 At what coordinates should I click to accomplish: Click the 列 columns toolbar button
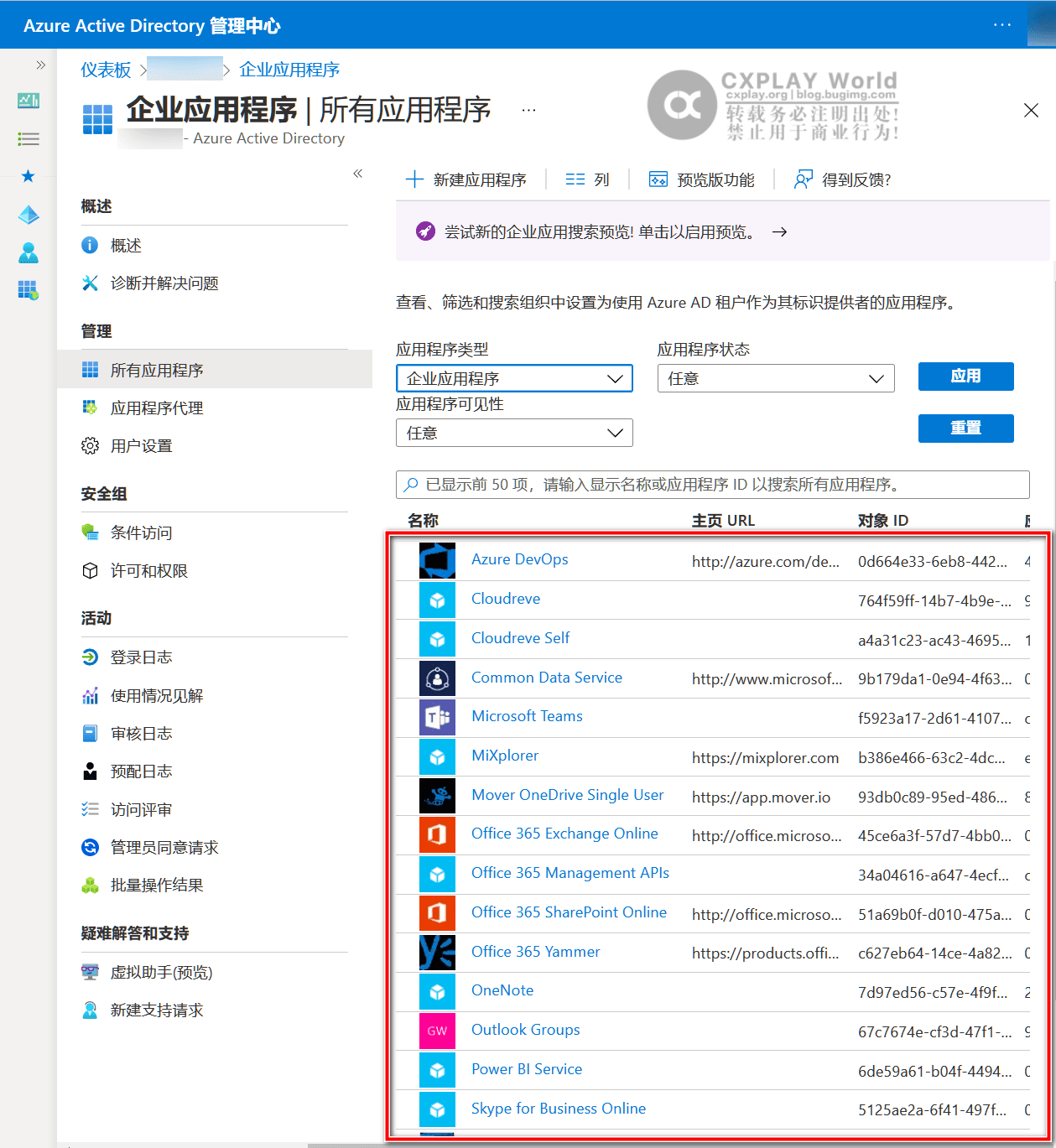pos(587,179)
